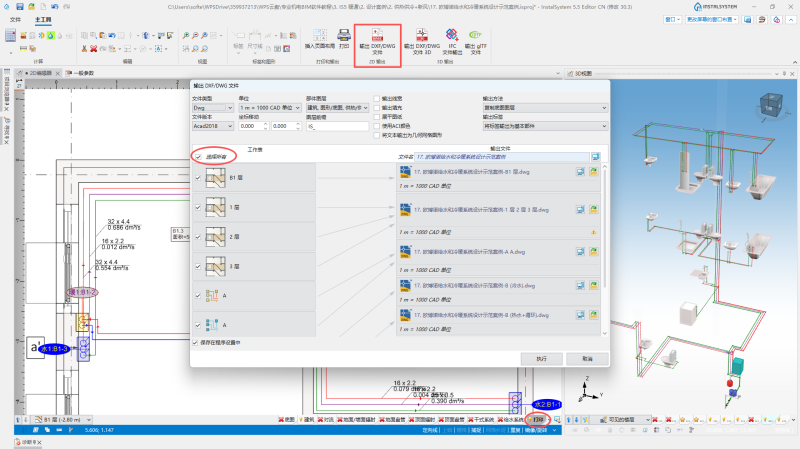Switch to the general parameters document tab

coord(83,73)
